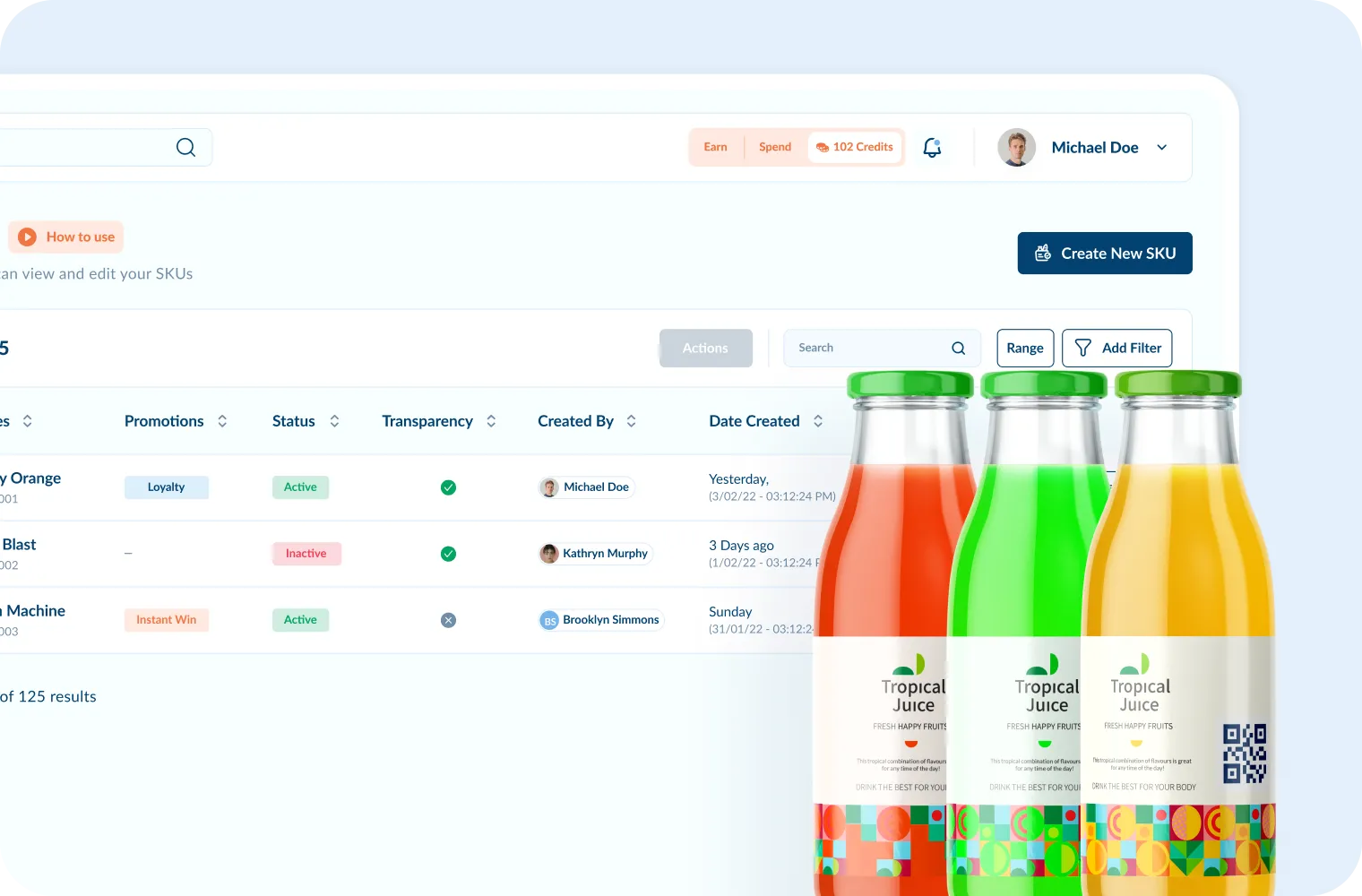Click Active status in Loyalty row
This screenshot has height=896, width=1362.
(x=300, y=487)
